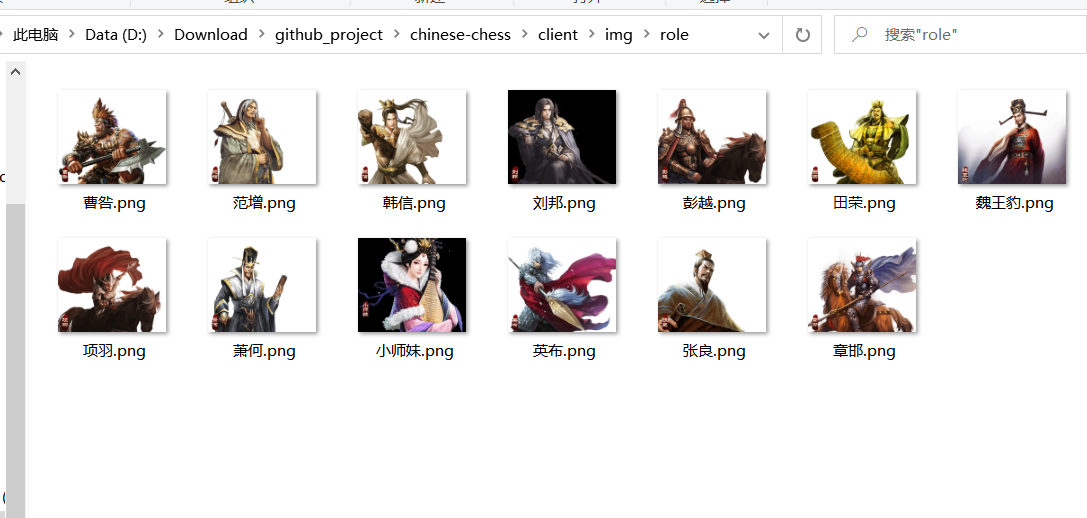Screen dimensions: 1087x518
Task: Click the file name 魏王豹.png
Action: coord(1014,203)
